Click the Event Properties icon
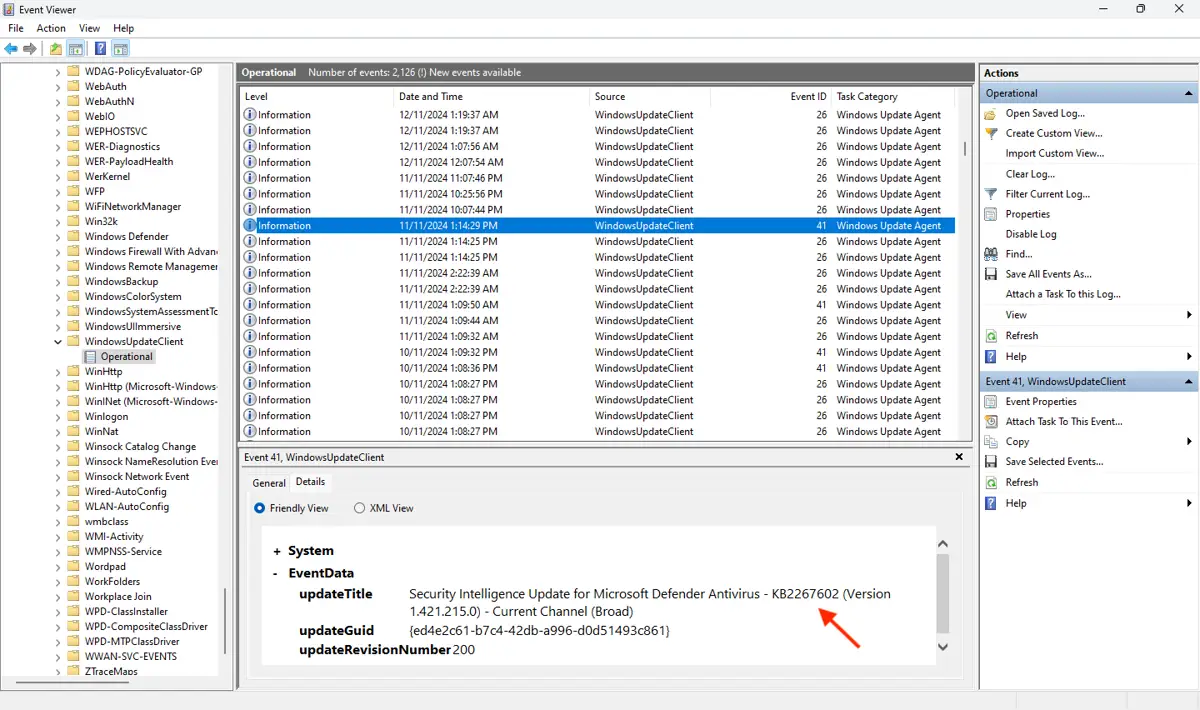1200x710 pixels. (x=991, y=401)
